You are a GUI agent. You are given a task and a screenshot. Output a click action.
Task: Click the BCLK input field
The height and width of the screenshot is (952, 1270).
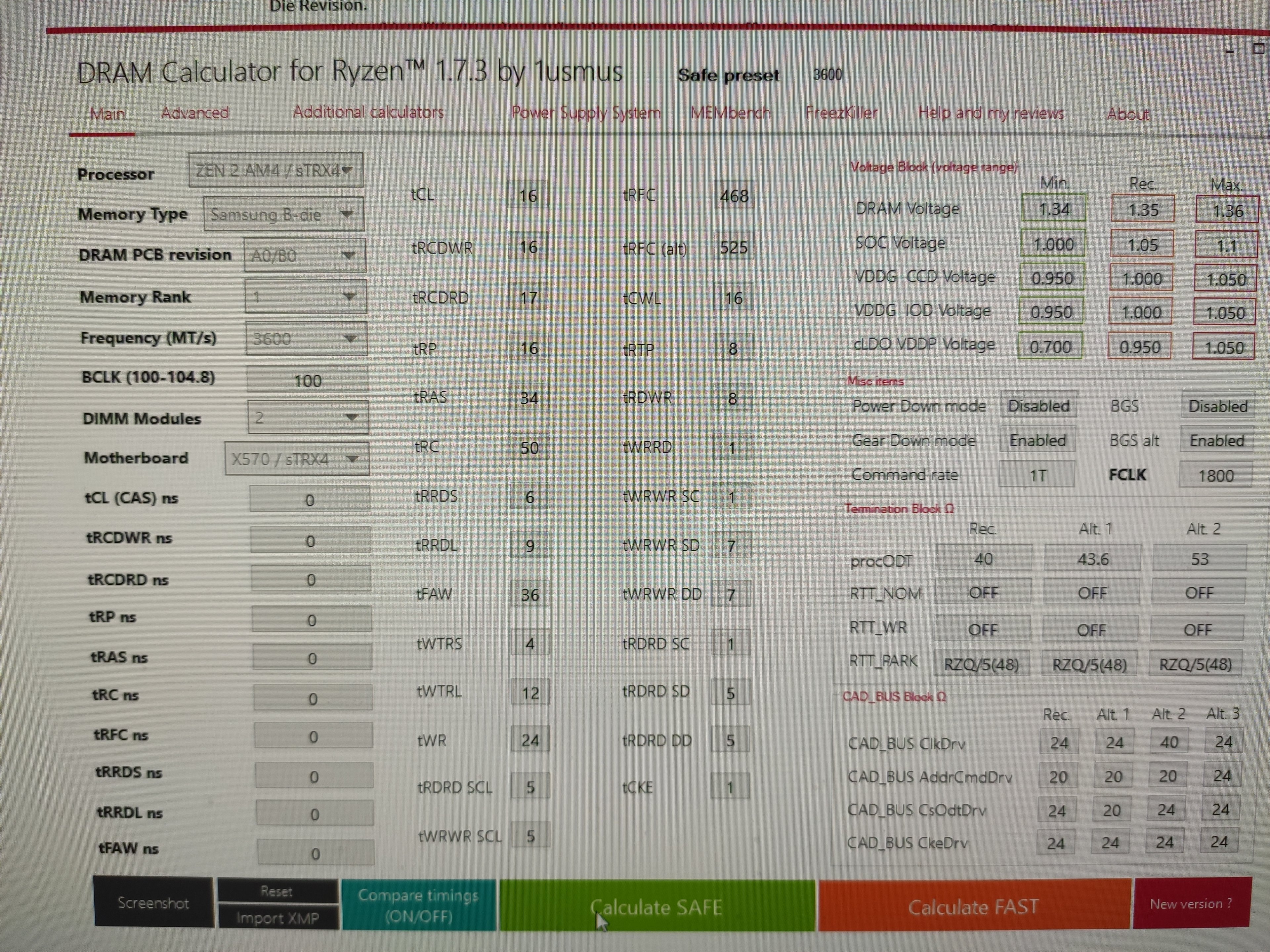(x=307, y=379)
